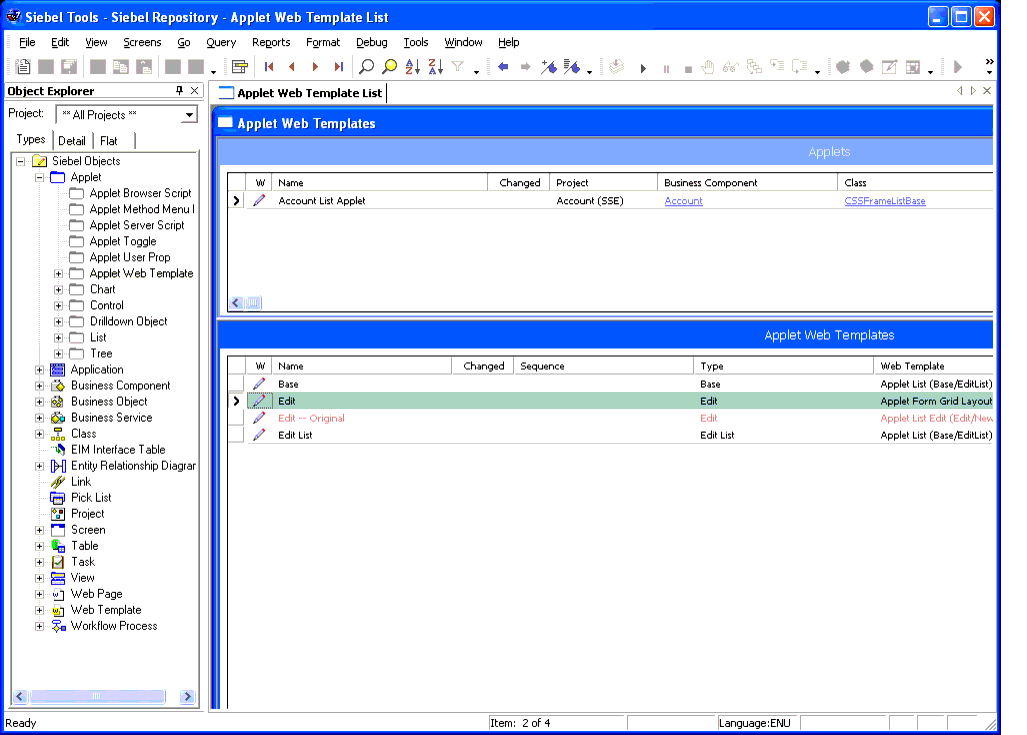This screenshot has width=1027, height=735.
Task: Click the Bookmark List flag icon
Action: coord(572,67)
